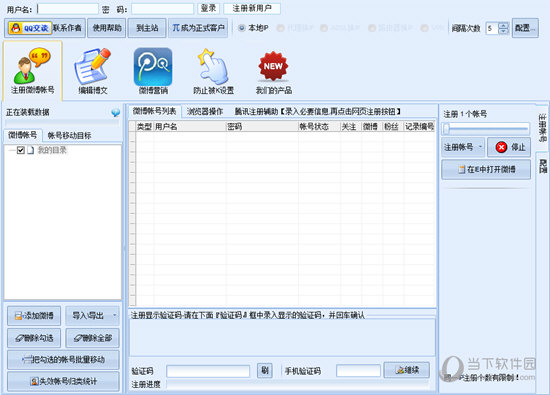Image resolution: width=550 pixels, height=395 pixels.
Task: Click the 用户名 column header
Action: [x=190, y=127]
